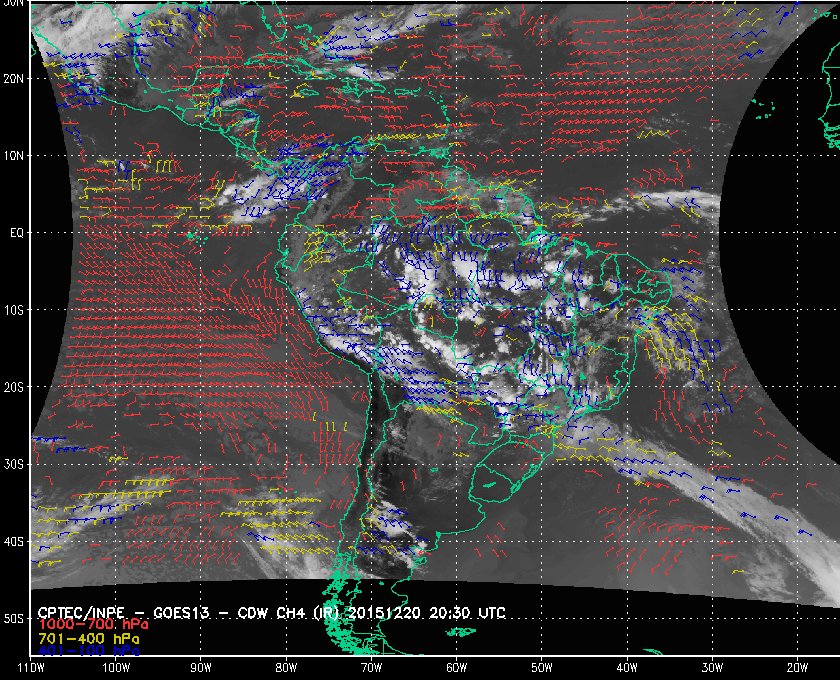Click the 100W longitude label
This screenshot has height=680, width=840.
tap(116, 668)
